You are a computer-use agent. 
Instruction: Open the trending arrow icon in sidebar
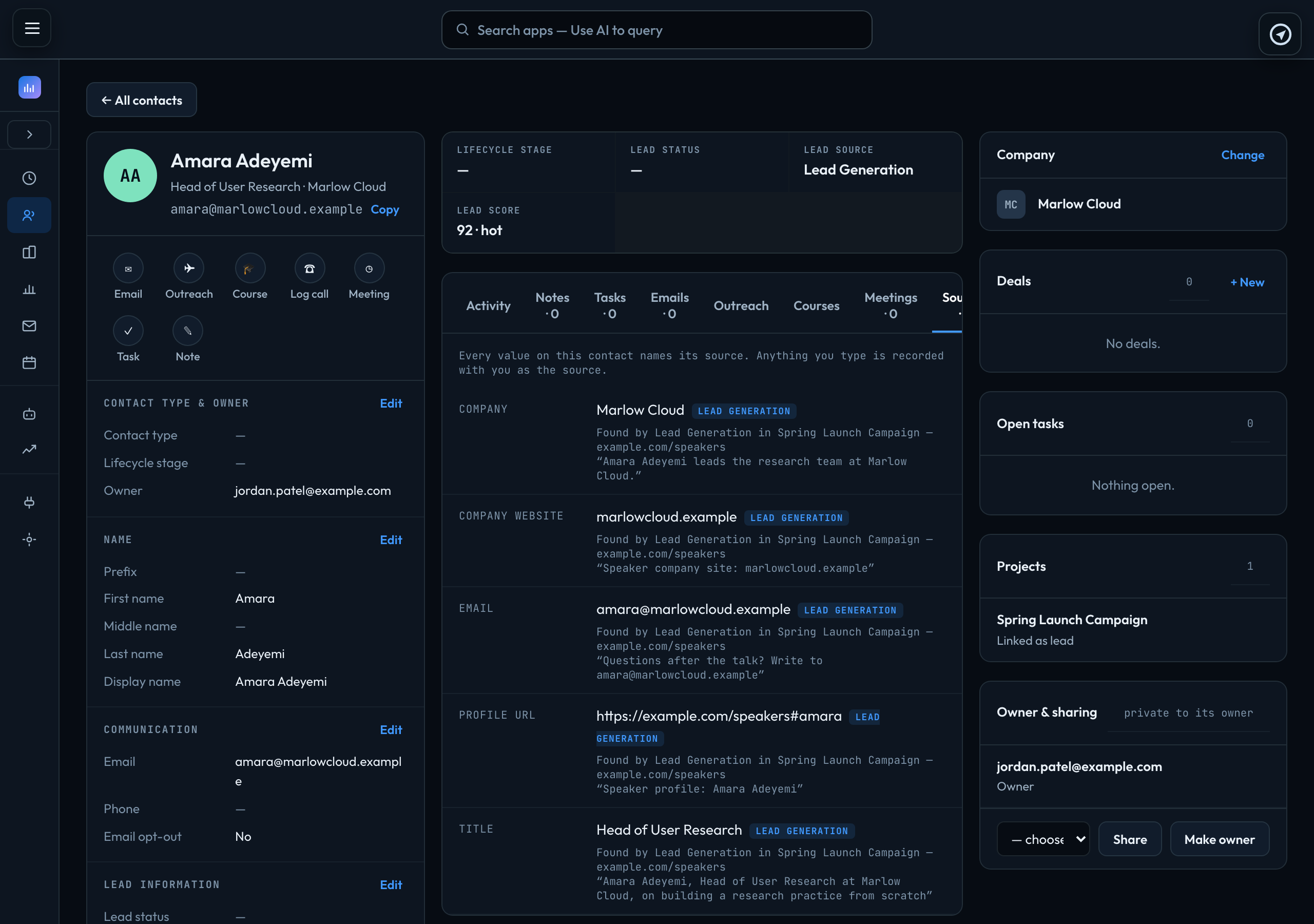[x=29, y=449]
